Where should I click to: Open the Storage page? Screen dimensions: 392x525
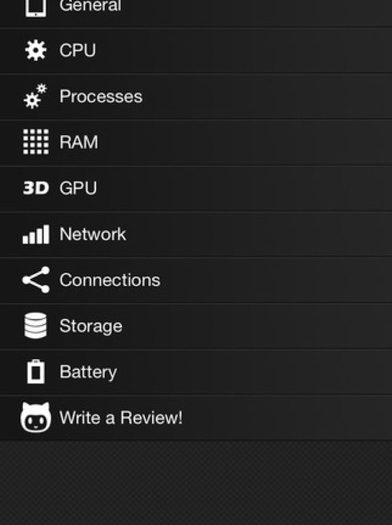point(196,326)
